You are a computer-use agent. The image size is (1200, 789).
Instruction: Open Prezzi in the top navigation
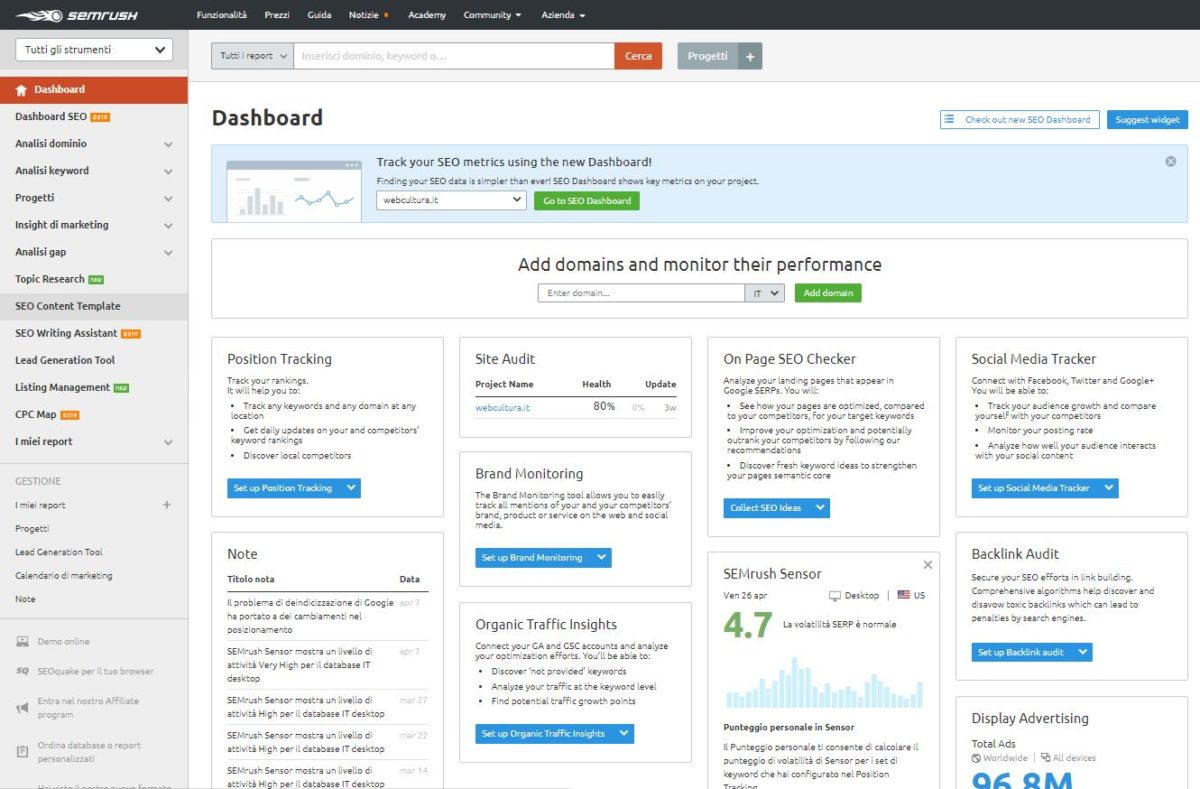point(277,15)
